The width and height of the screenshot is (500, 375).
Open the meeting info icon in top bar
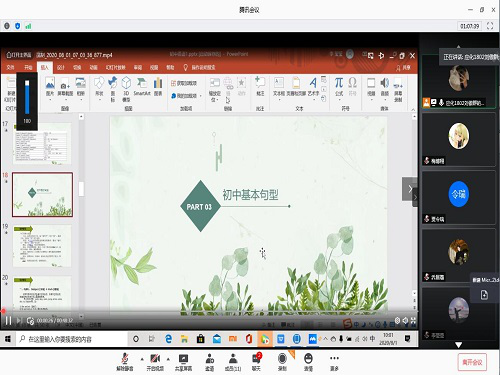[7, 26]
